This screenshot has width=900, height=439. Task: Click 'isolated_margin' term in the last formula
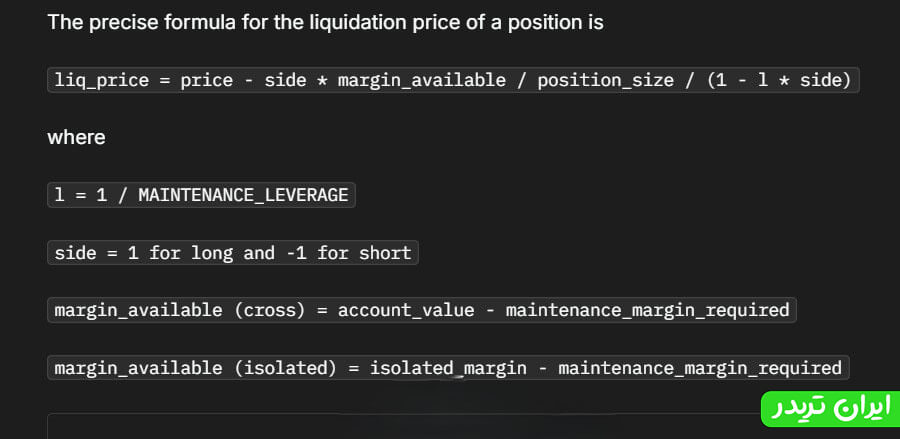click(448, 368)
